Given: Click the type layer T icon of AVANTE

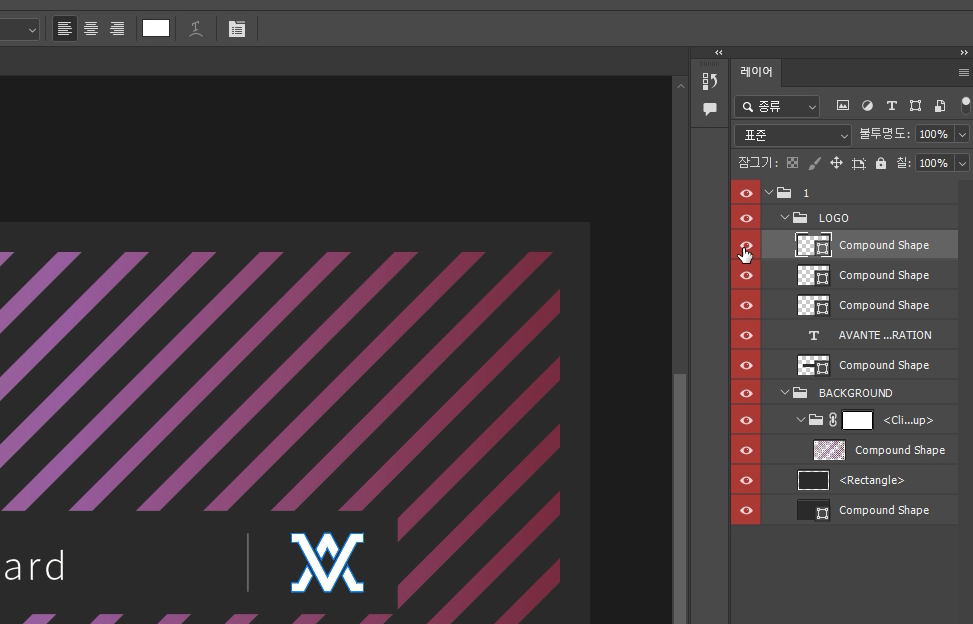Looking at the screenshot, I should point(814,336).
